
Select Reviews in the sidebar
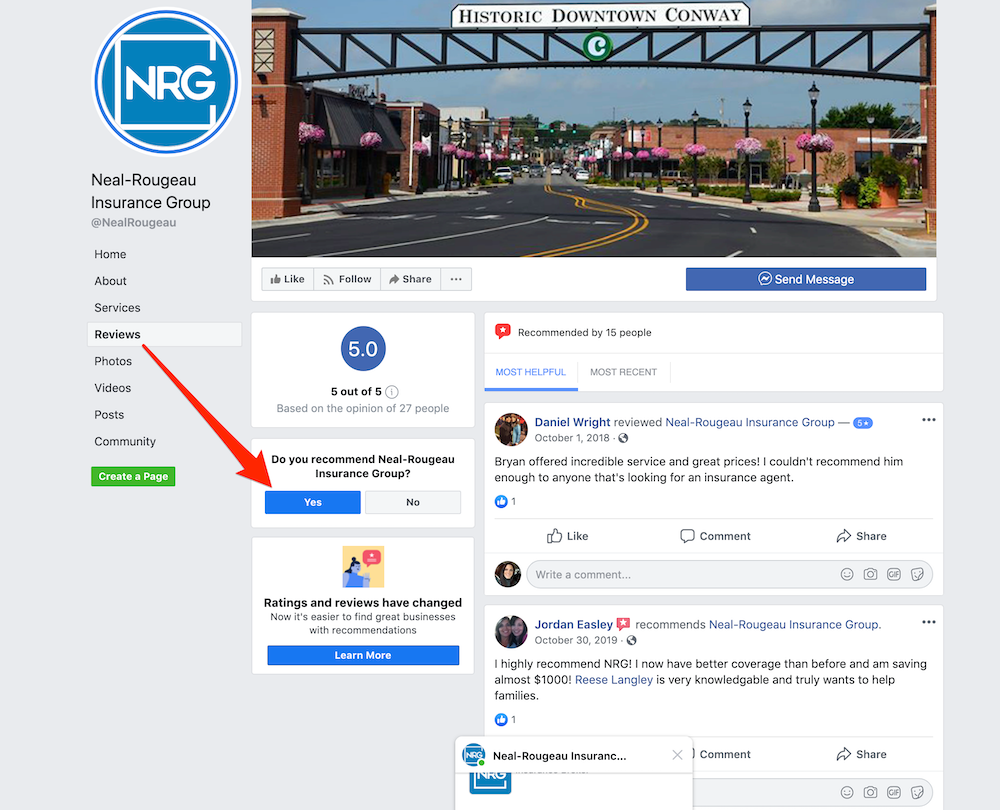coord(165,335)
